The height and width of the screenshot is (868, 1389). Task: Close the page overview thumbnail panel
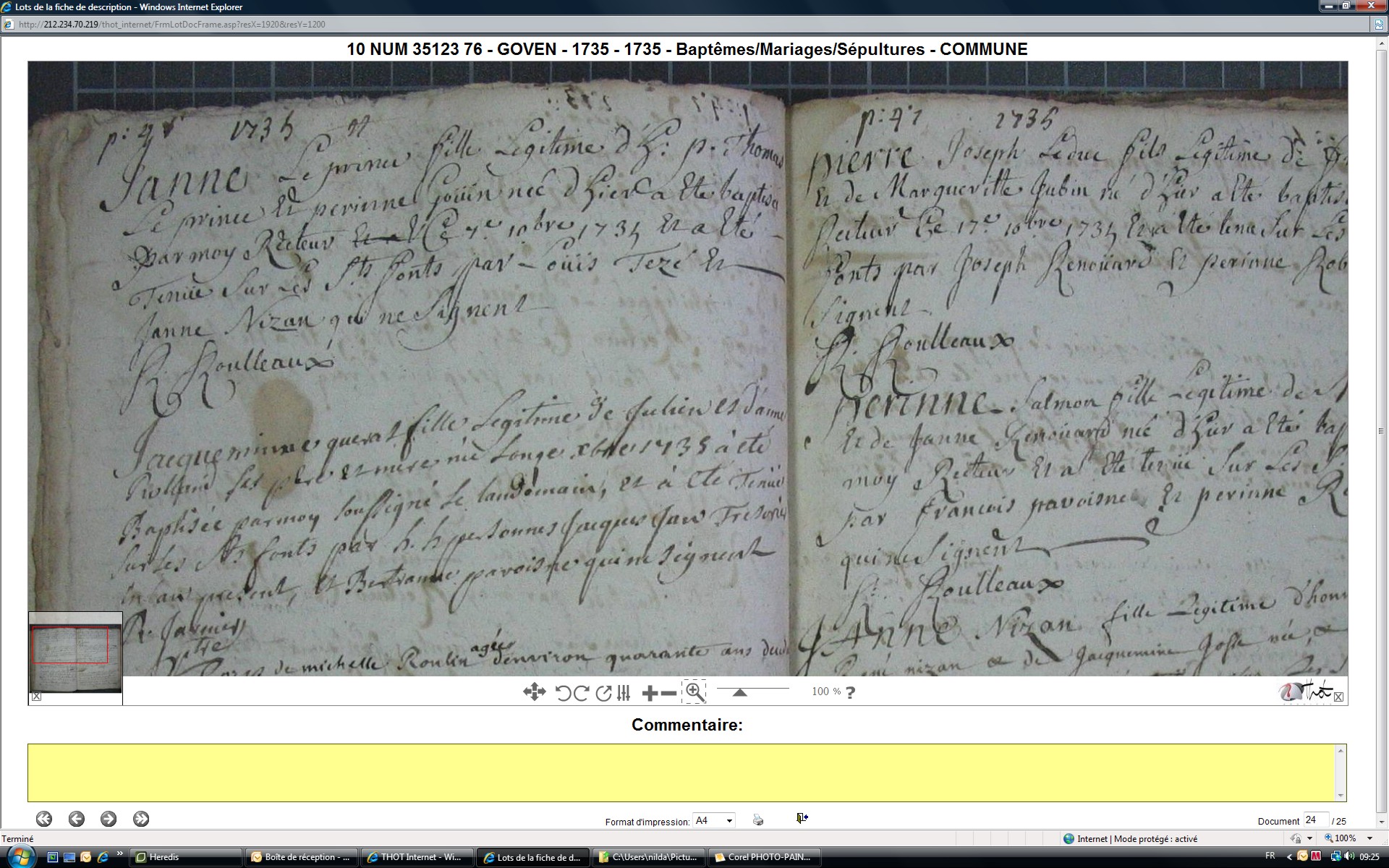pyautogui.click(x=37, y=697)
